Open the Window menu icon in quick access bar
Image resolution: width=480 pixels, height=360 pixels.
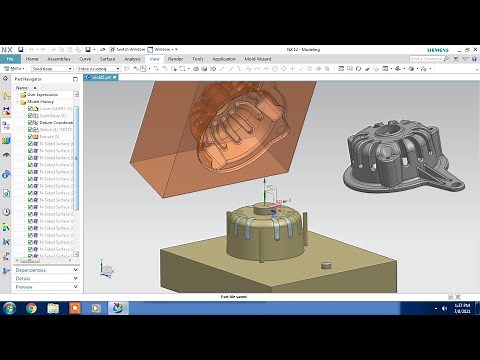pos(150,49)
